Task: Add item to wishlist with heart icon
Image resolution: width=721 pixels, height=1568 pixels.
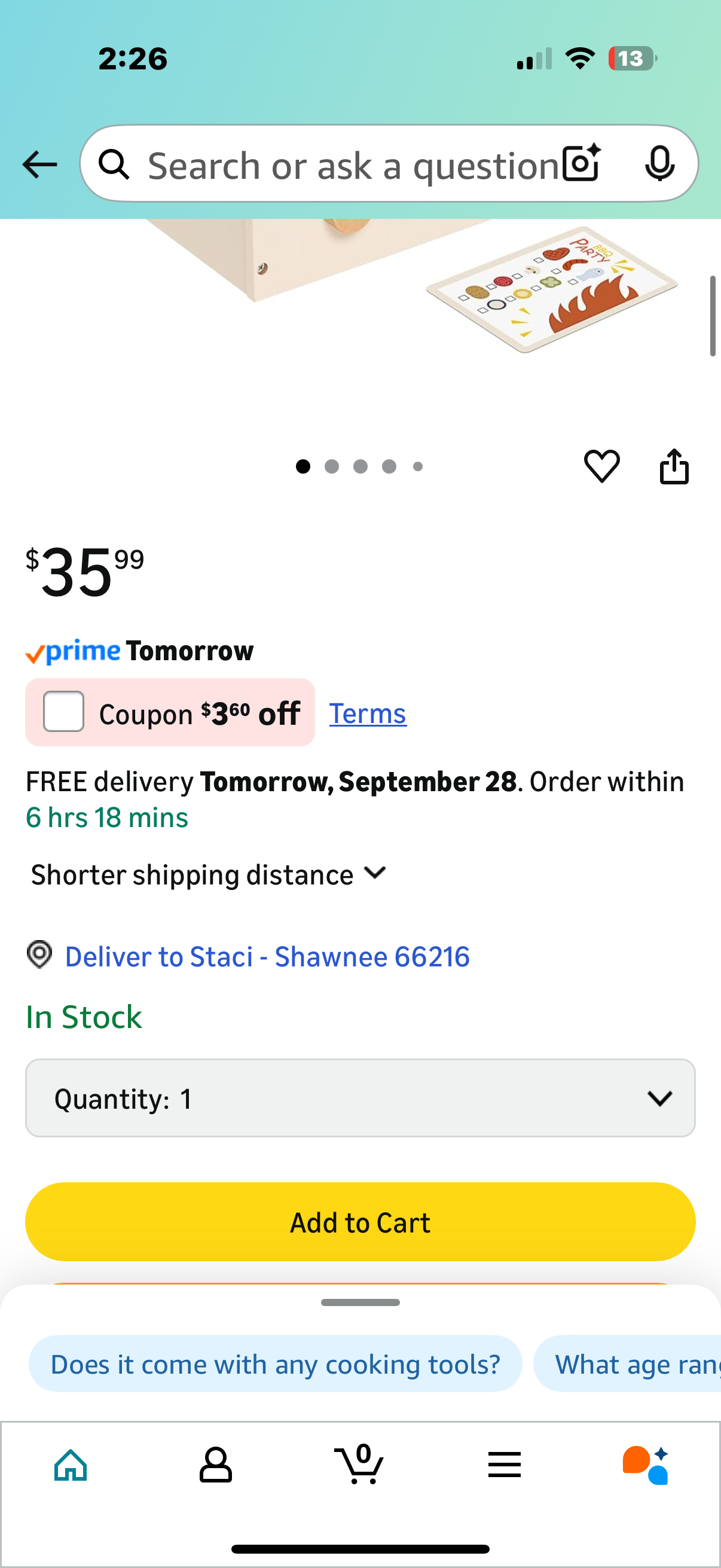Action: coord(602,466)
